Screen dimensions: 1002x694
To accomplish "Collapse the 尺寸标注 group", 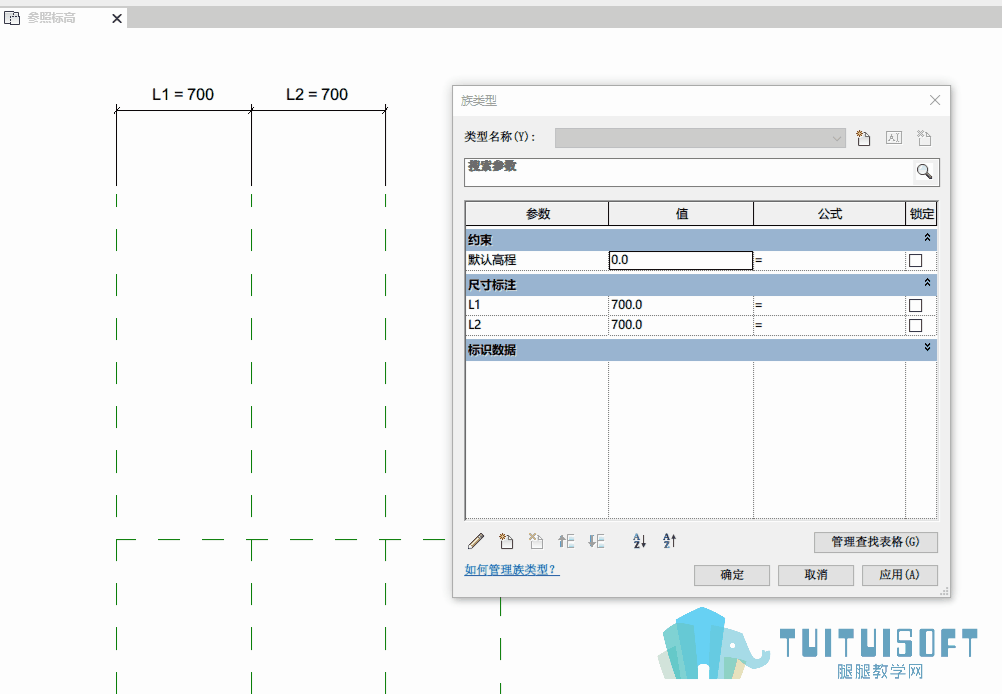I will [927, 282].
